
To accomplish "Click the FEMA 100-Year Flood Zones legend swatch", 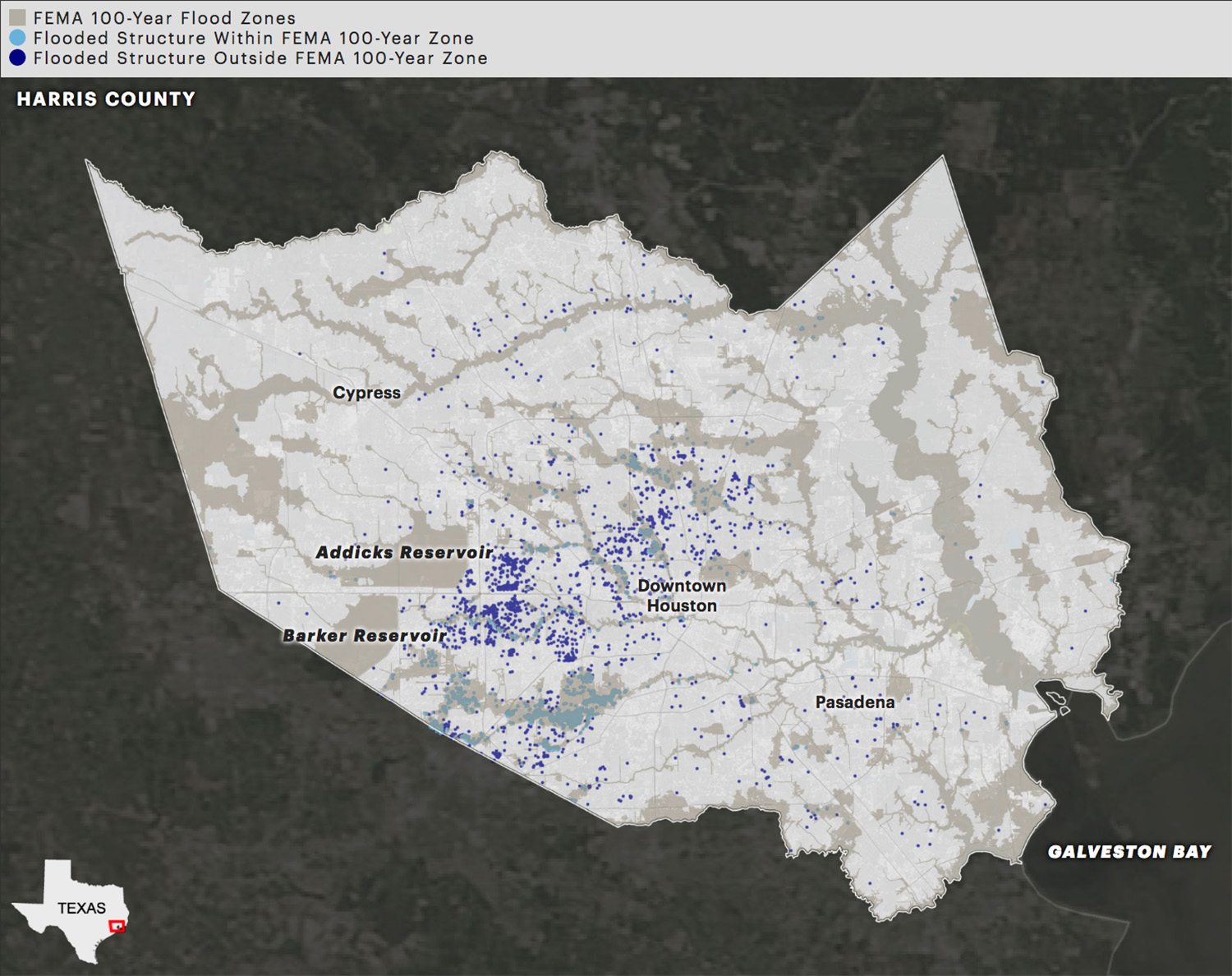I will click(17, 17).
